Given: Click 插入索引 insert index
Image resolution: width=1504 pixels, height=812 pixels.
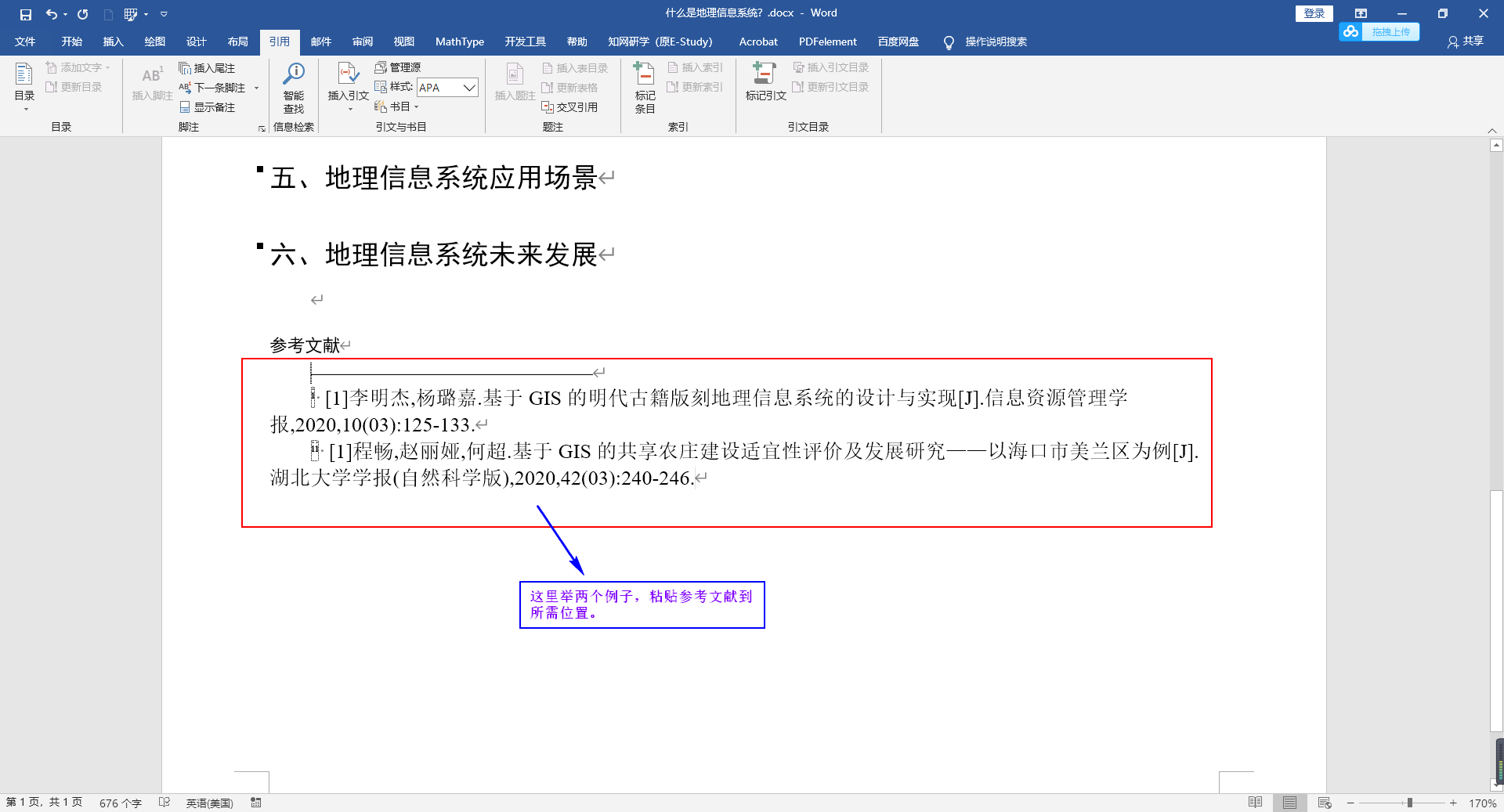Looking at the screenshot, I should click(x=695, y=67).
